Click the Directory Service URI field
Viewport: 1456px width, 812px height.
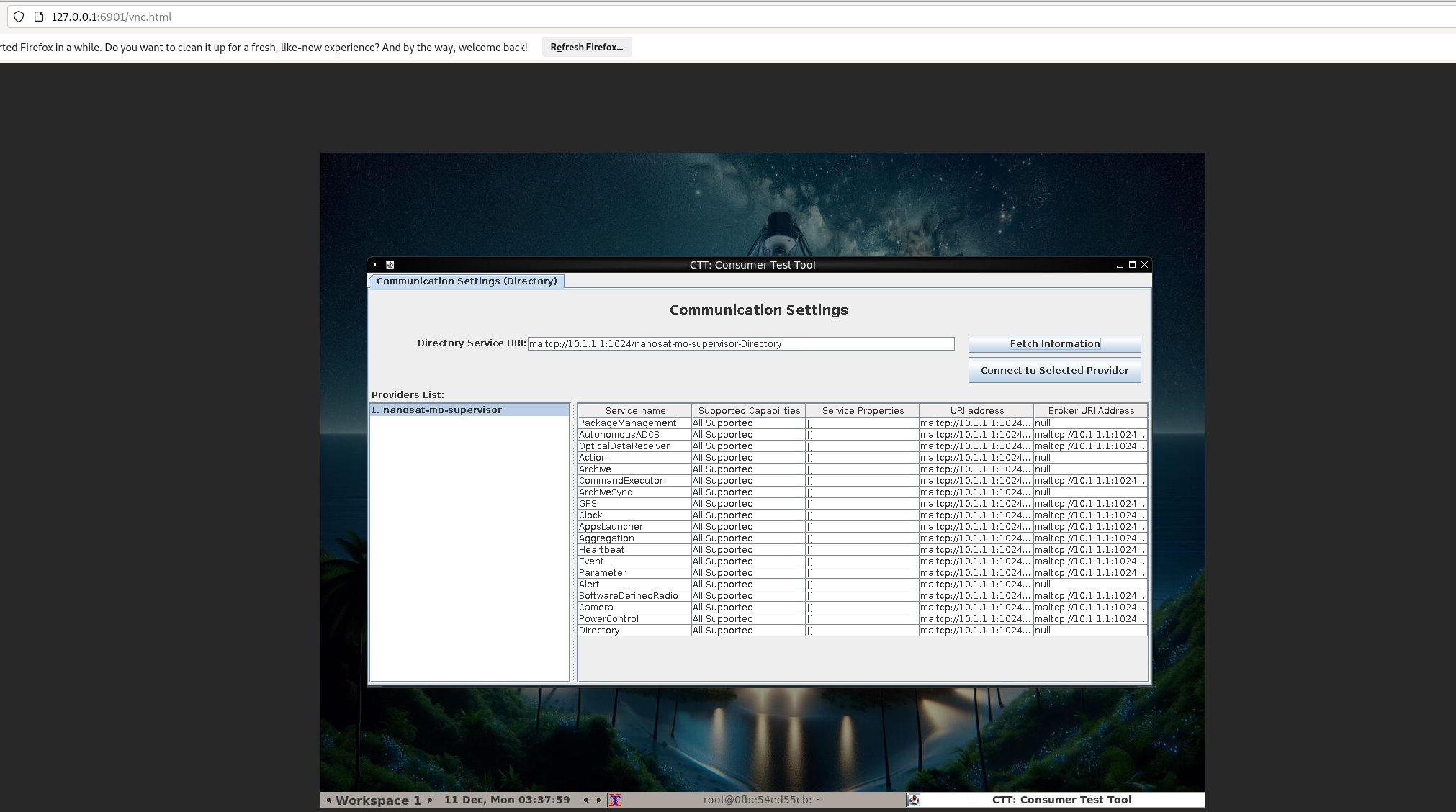740,344
